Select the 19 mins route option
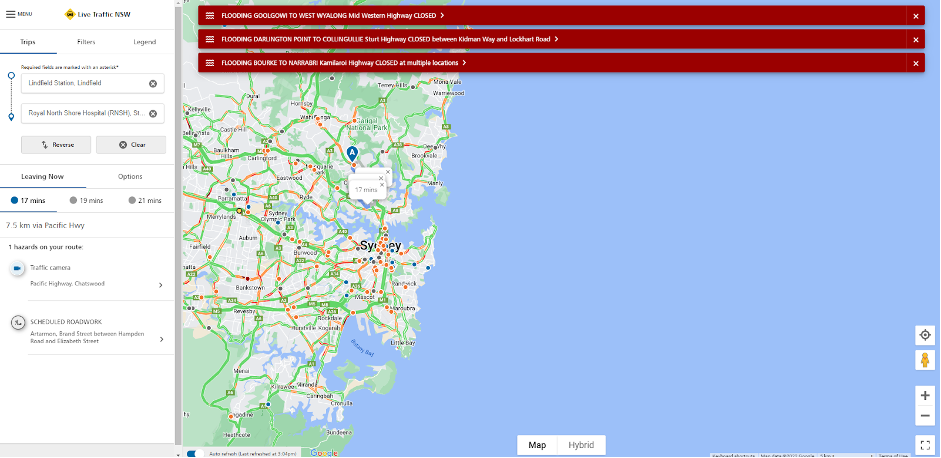The width and height of the screenshot is (941, 458). point(86,200)
